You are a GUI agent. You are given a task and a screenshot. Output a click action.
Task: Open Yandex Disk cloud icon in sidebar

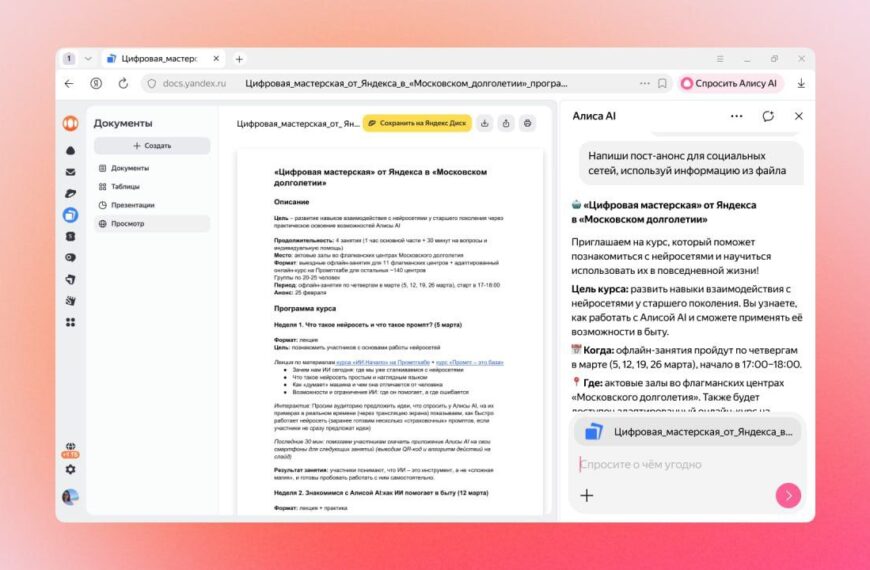point(70,150)
